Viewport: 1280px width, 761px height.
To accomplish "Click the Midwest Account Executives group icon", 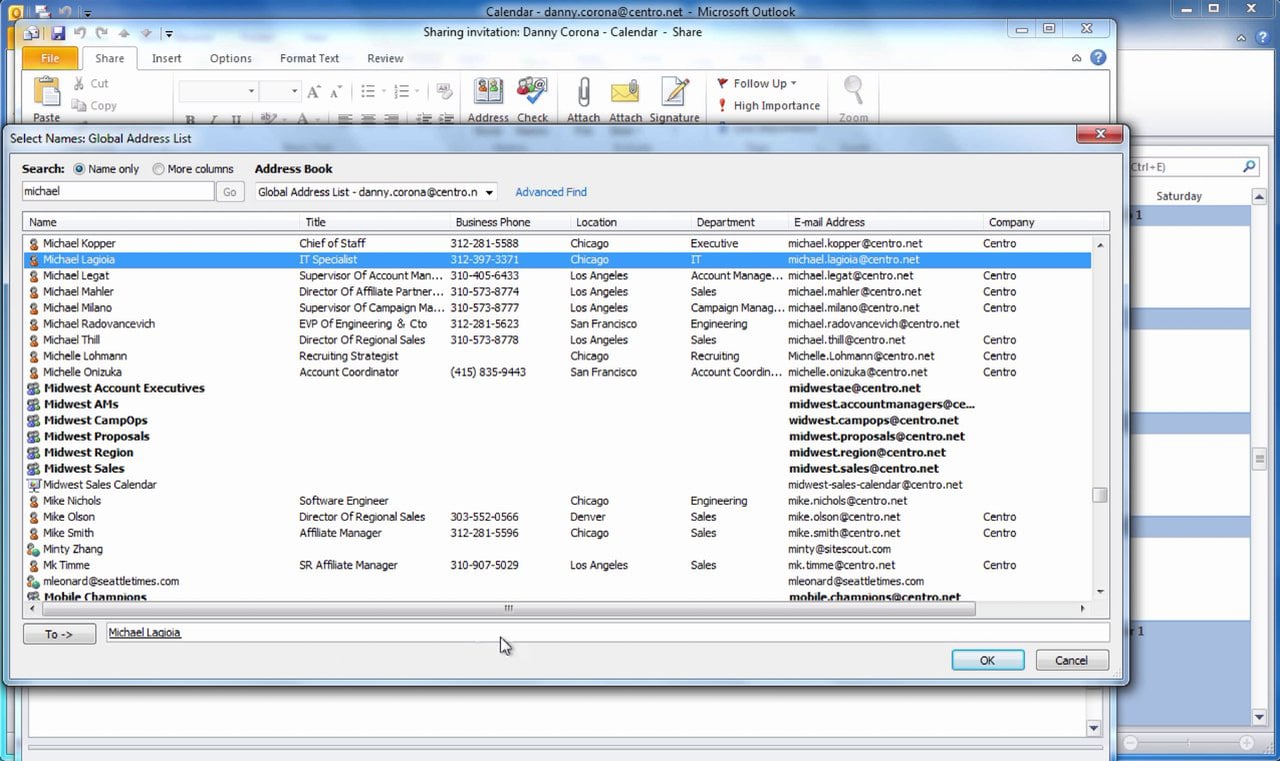I will click(x=34, y=389).
